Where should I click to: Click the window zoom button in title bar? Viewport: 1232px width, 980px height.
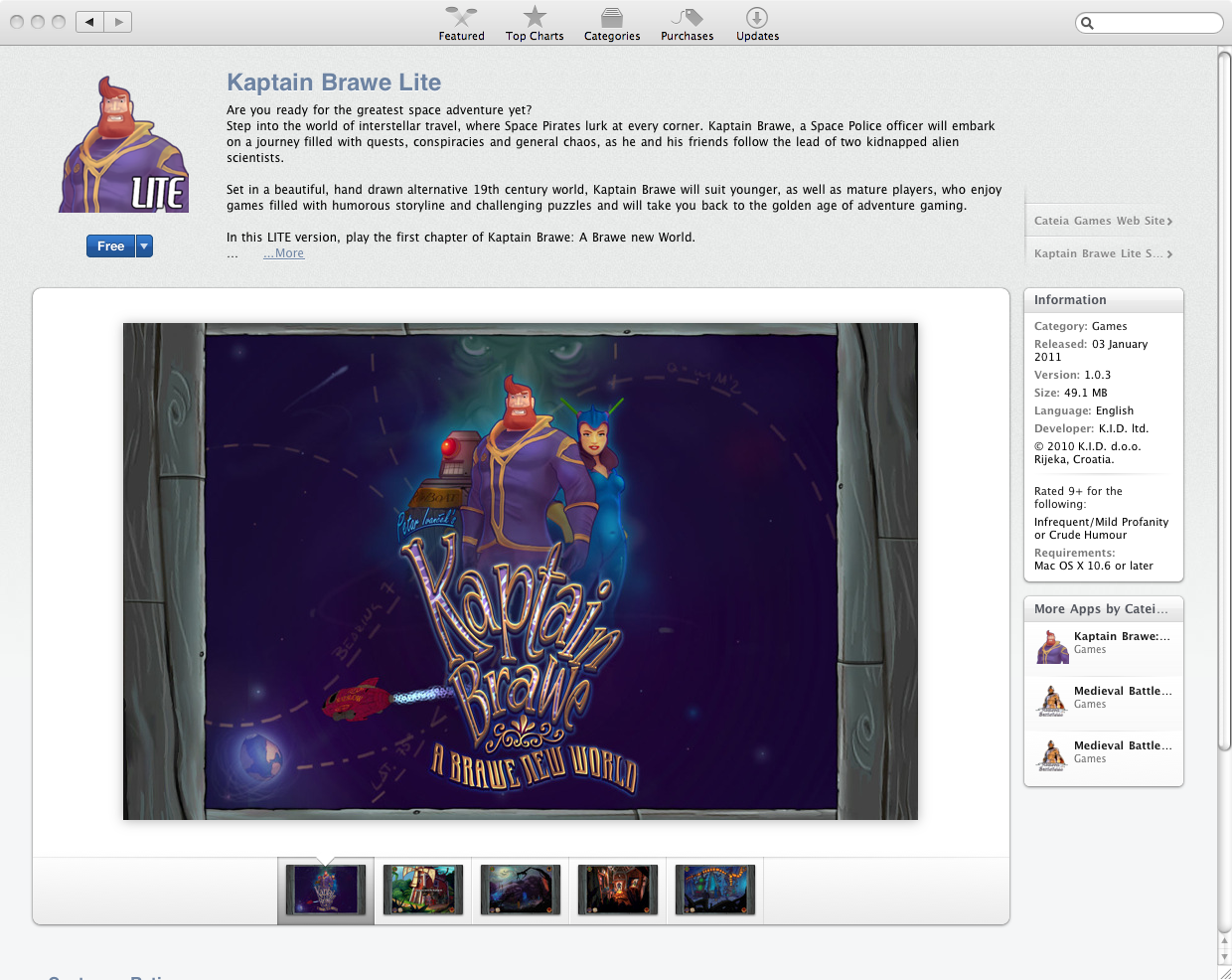click(x=59, y=22)
